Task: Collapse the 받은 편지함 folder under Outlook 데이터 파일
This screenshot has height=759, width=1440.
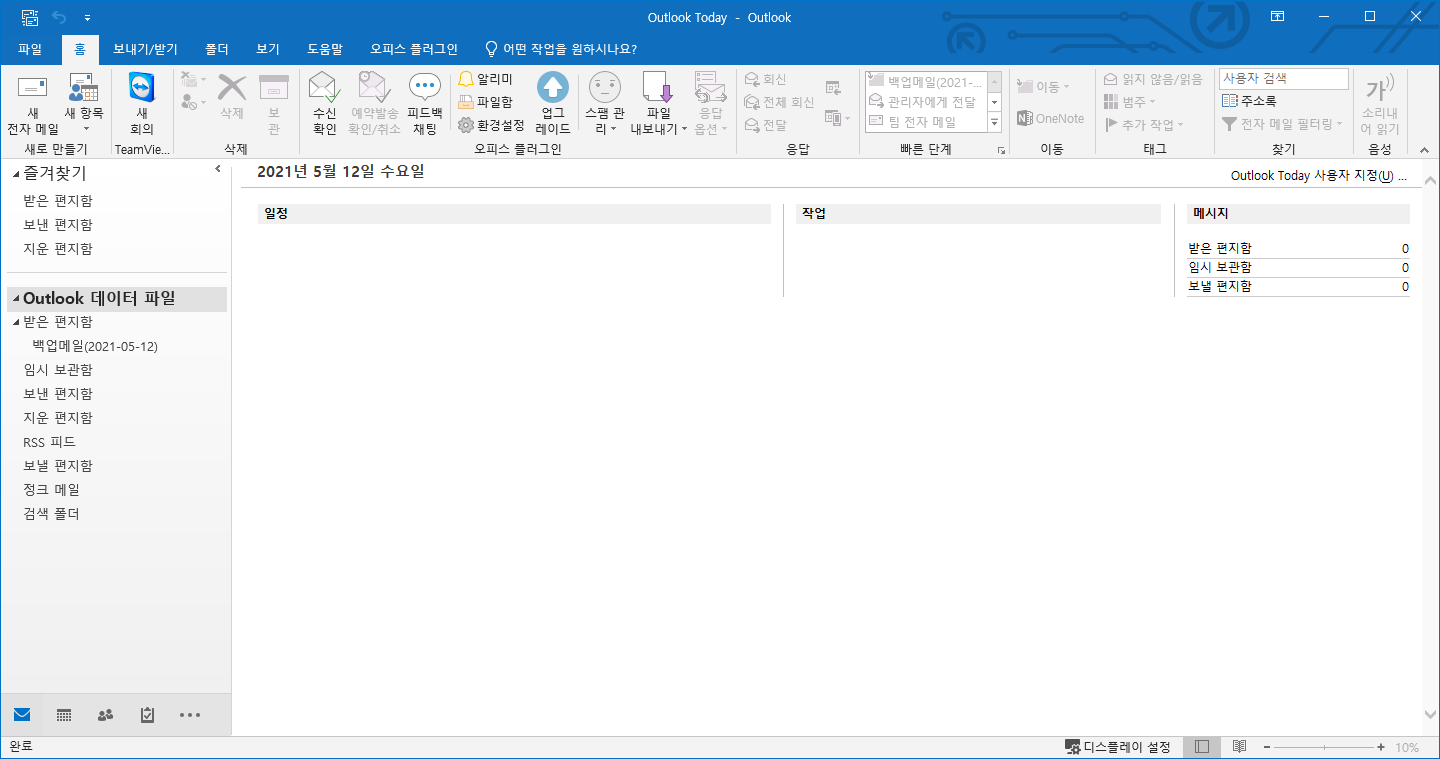Action: (x=16, y=322)
